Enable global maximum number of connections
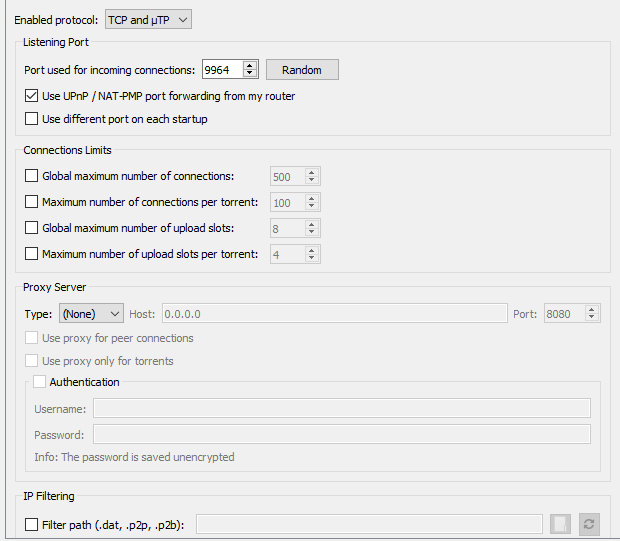The width and height of the screenshot is (620, 541). [x=32, y=176]
